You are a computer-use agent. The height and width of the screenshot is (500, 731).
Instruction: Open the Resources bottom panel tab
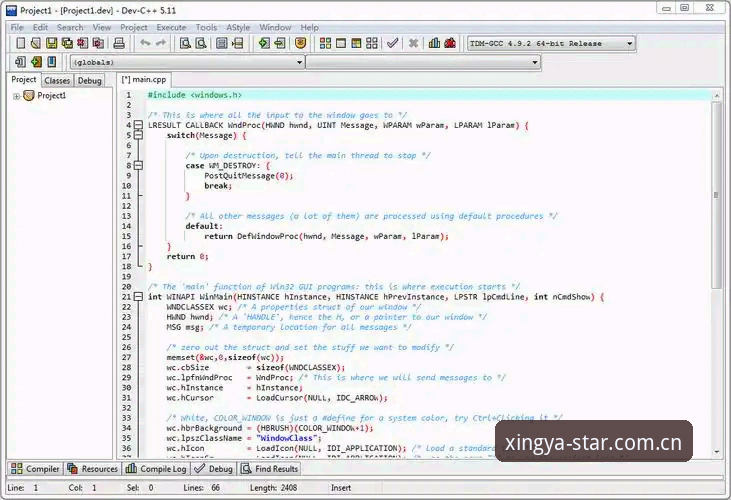pos(93,469)
